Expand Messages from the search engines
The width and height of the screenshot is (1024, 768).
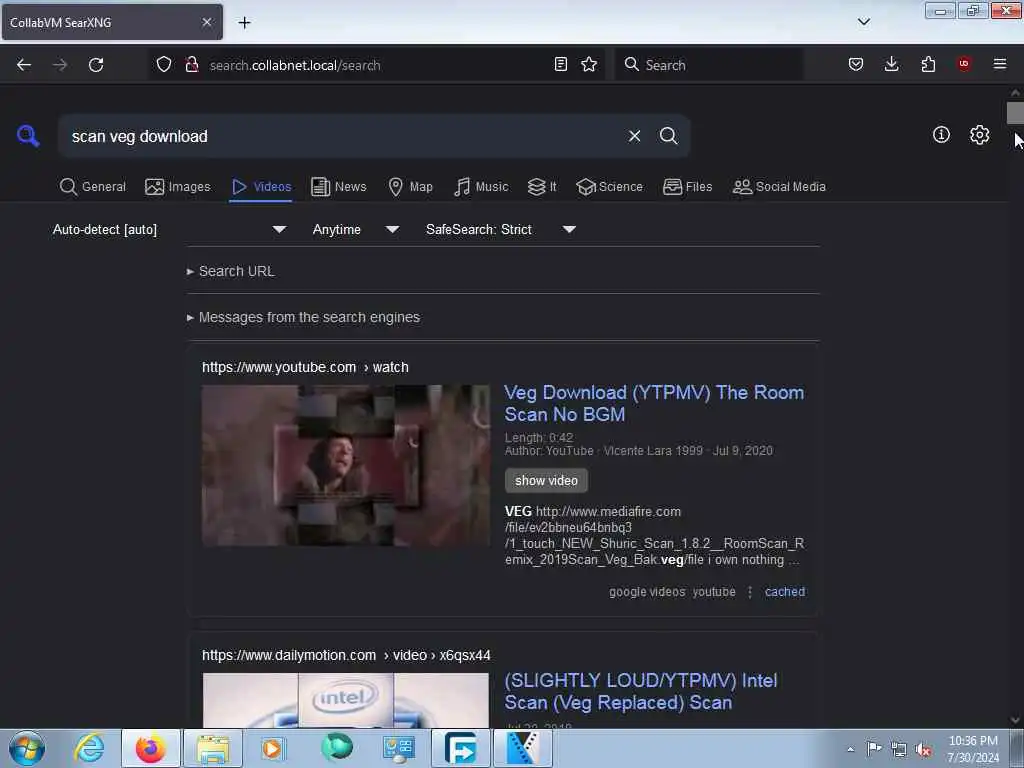click(303, 317)
